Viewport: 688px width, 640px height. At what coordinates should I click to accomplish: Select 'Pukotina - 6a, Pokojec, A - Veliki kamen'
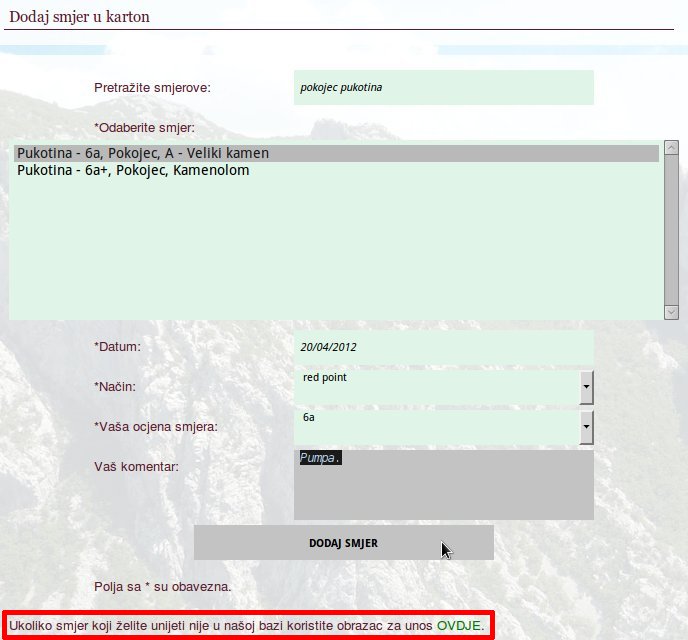[336, 154]
